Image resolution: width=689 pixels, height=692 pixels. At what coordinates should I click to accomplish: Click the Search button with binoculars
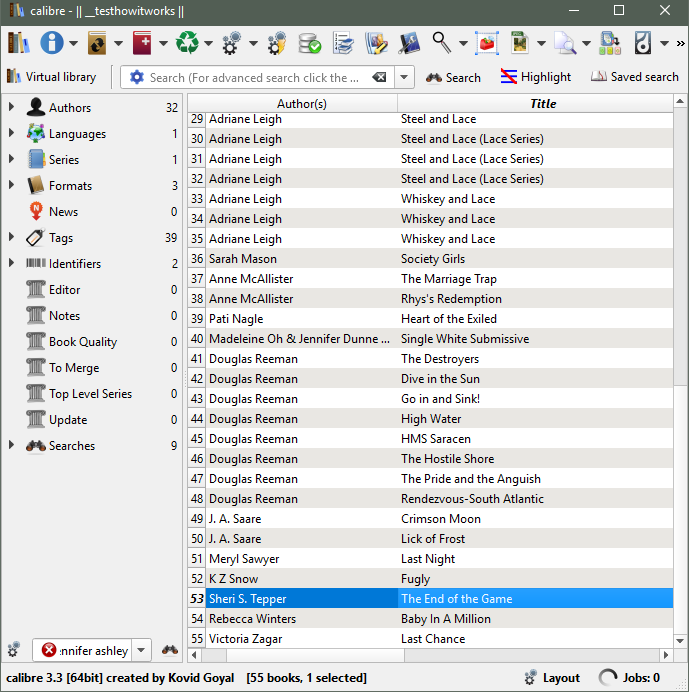point(453,78)
